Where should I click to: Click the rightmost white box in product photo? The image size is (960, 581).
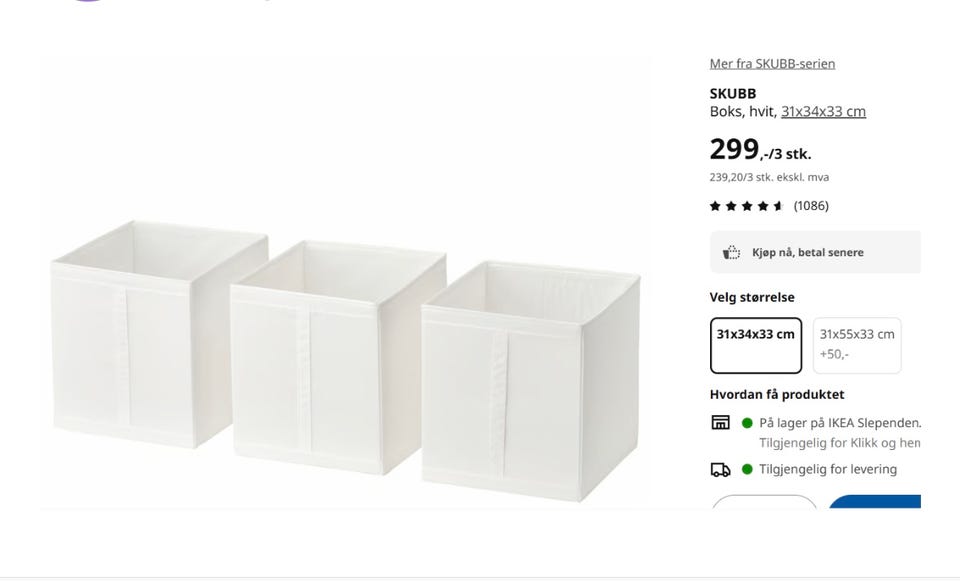coord(530,381)
